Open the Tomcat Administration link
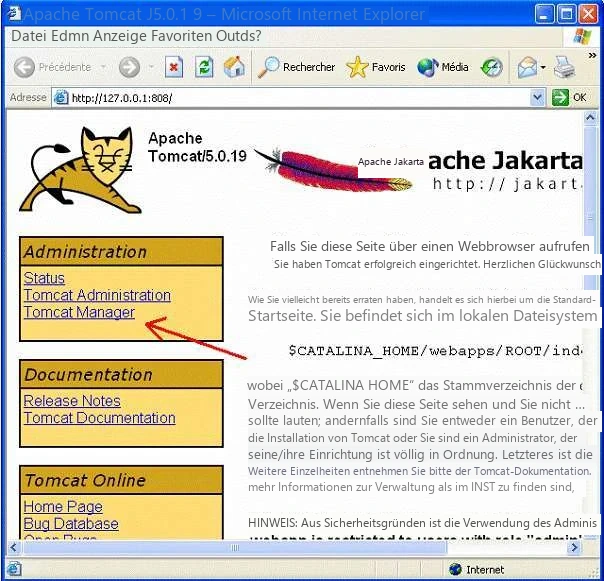The height and width of the screenshot is (581, 604). click(97, 295)
